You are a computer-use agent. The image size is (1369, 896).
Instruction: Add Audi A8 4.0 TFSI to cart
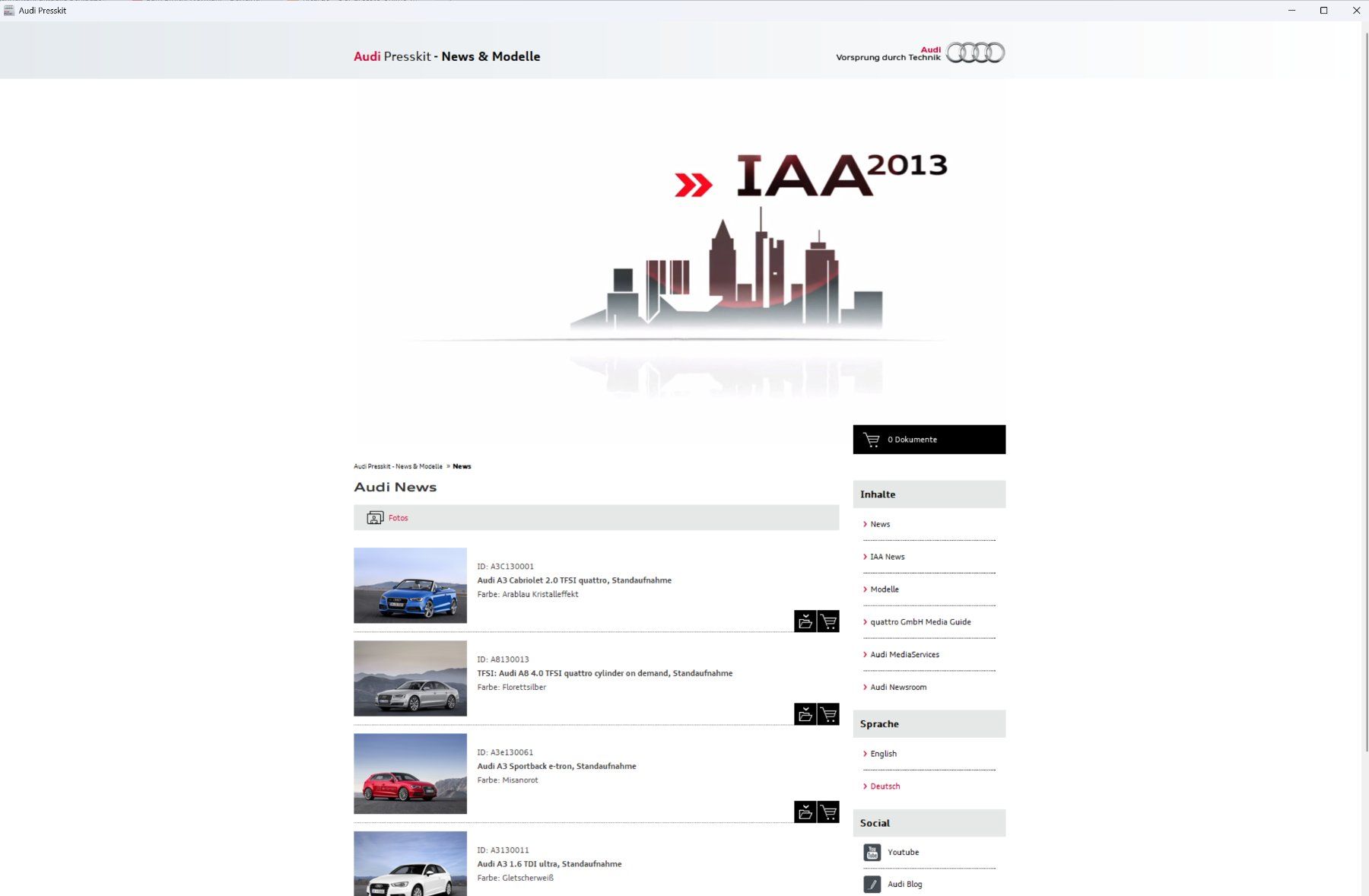(x=828, y=714)
